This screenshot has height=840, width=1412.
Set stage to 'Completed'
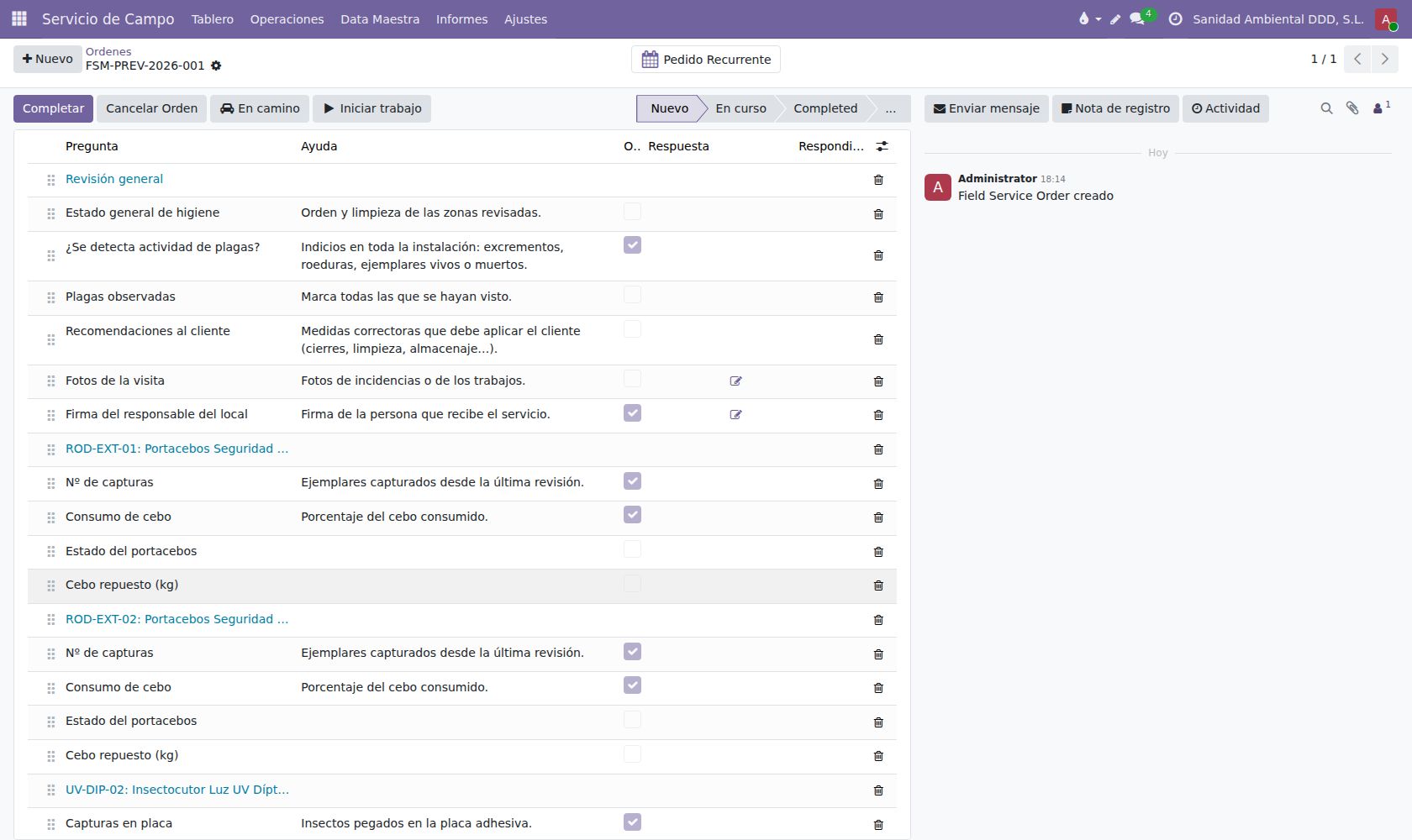[825, 108]
